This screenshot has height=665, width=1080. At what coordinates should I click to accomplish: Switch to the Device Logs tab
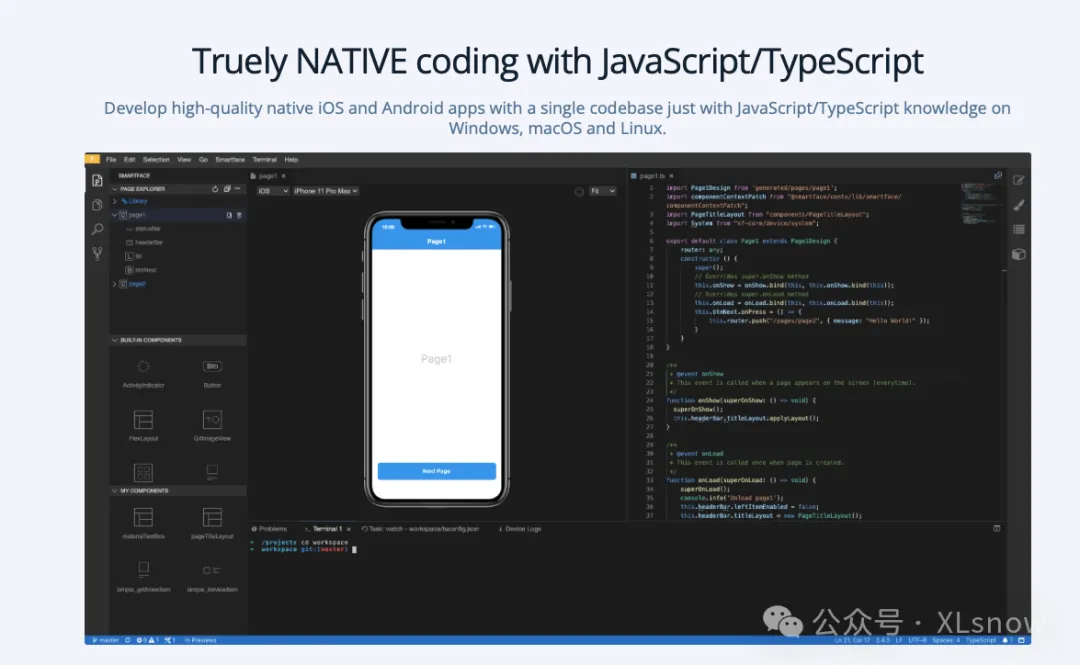click(520, 529)
